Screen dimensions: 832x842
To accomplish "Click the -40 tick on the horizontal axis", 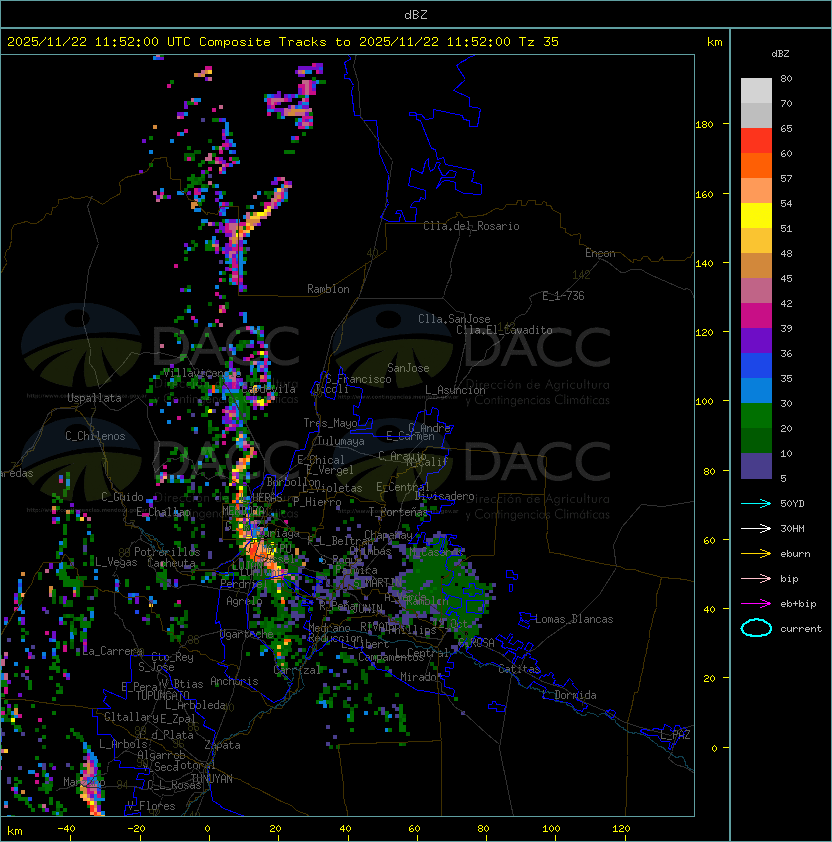I will 66,829.
